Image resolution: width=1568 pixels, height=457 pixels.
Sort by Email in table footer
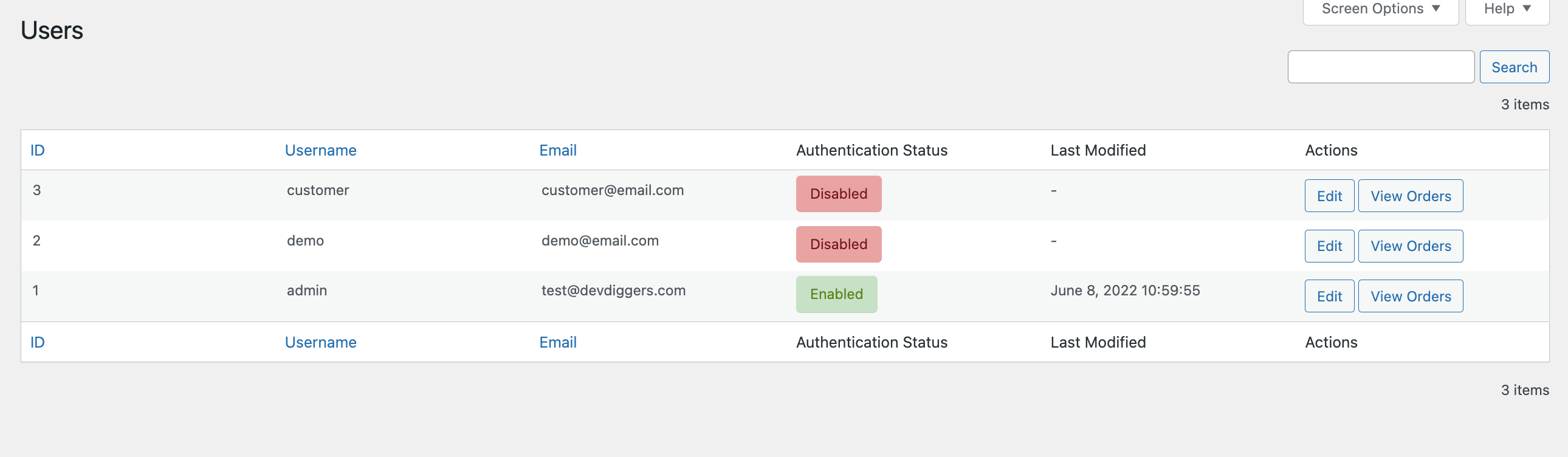557,343
